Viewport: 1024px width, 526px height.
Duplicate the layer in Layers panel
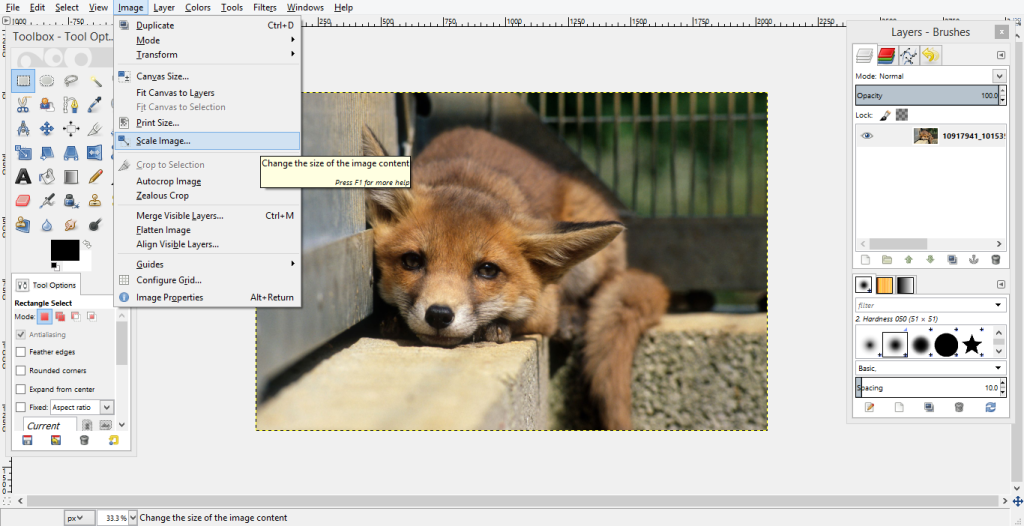952,259
